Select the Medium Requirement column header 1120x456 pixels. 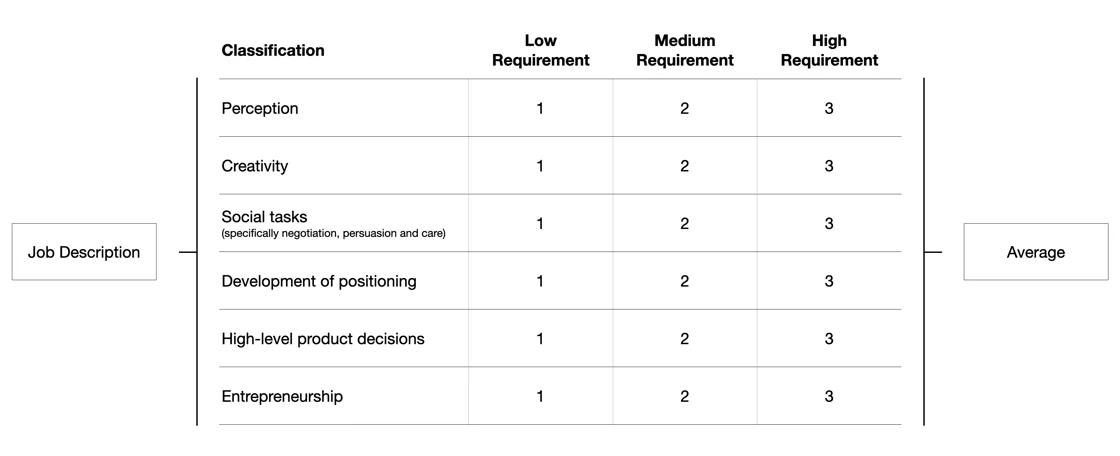(684, 50)
